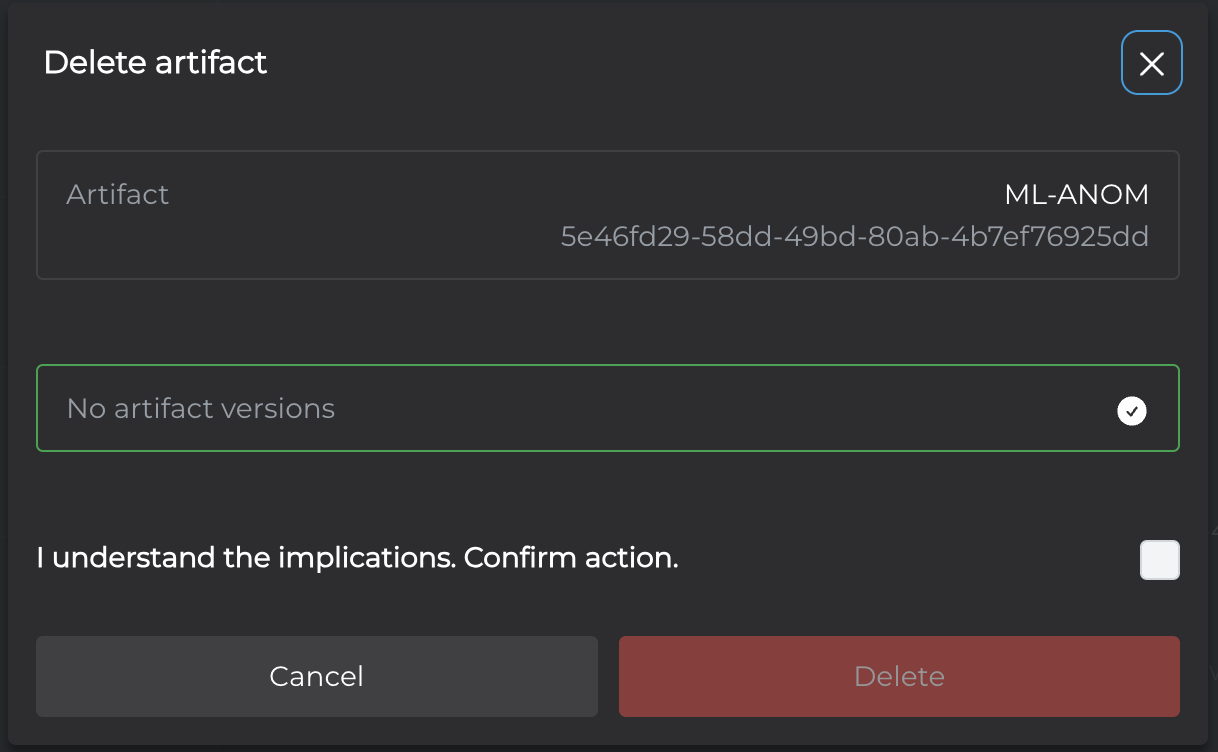Click the Delete button to confirm artifact deletion
Viewport: 1218px width, 752px height.
point(899,677)
